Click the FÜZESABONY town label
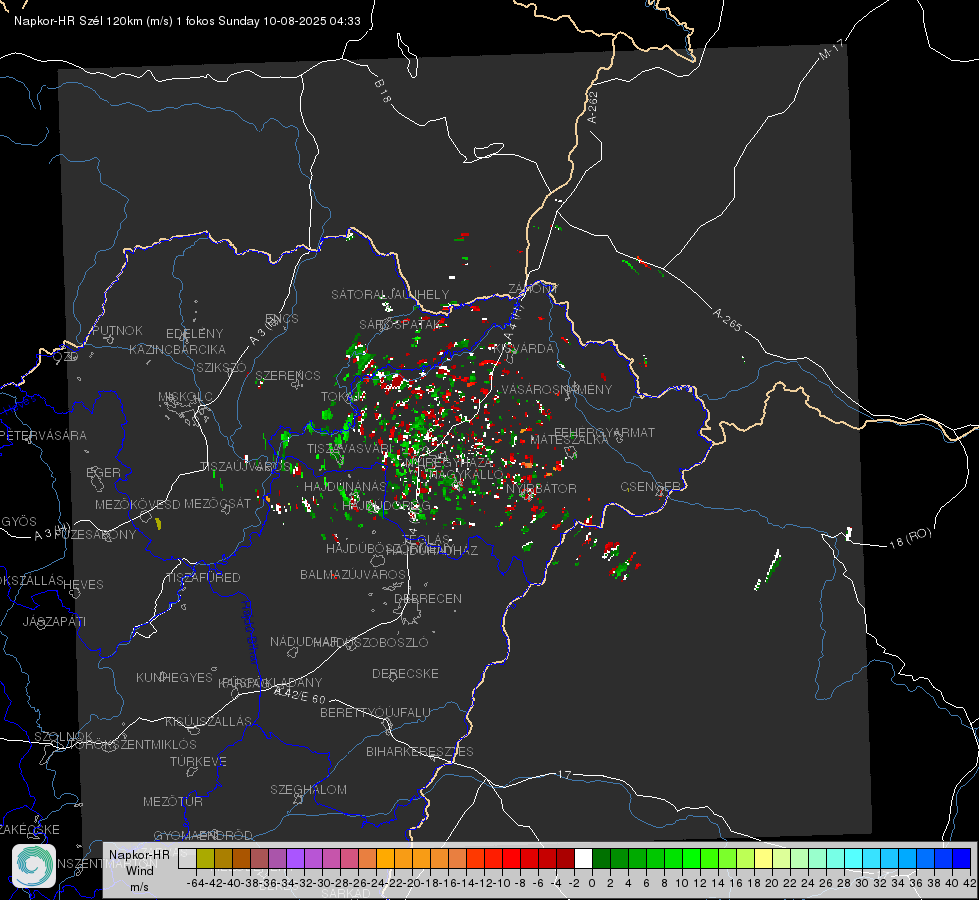 click(x=95, y=535)
